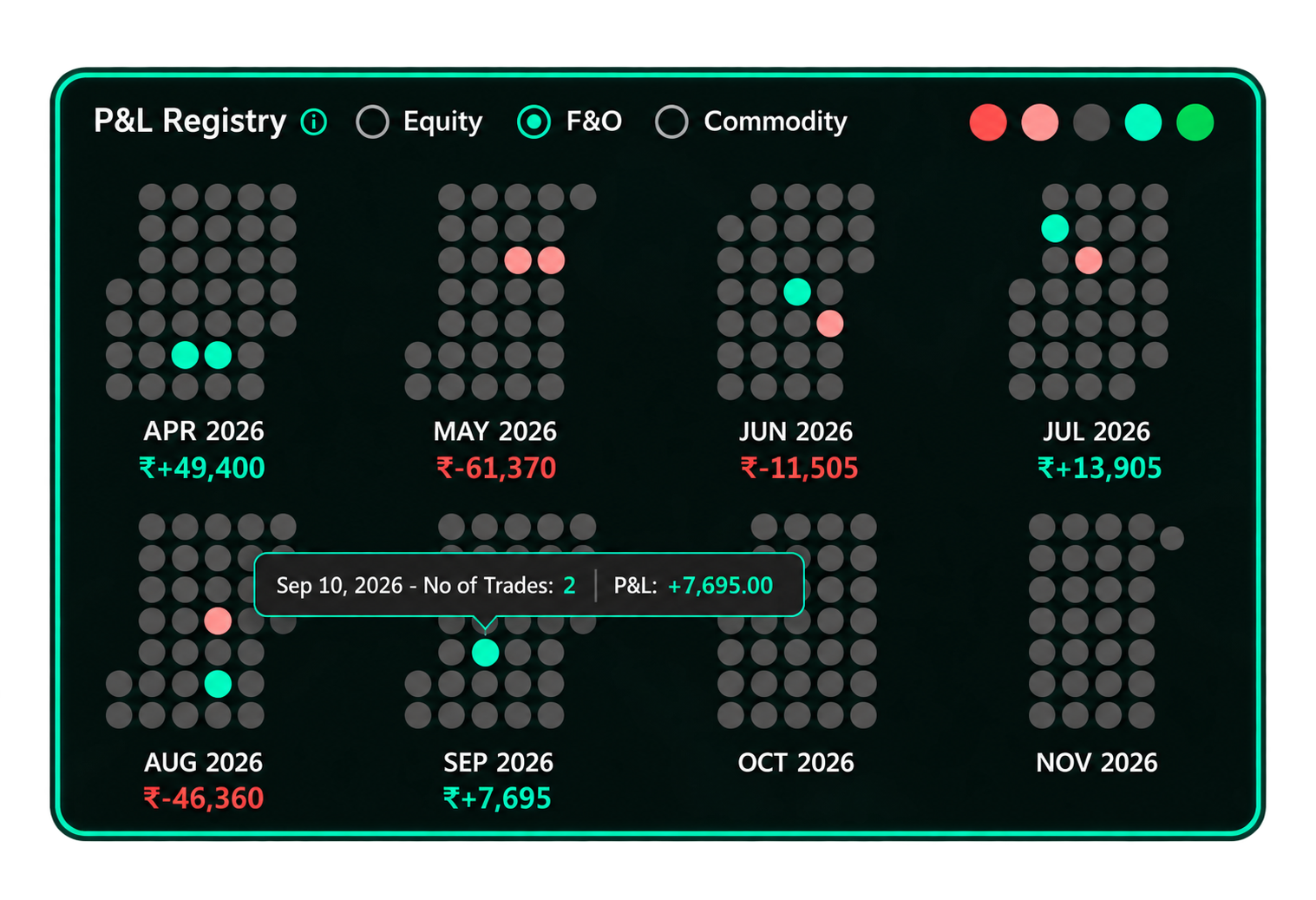This screenshot has height=900, width=1316.
Task: Click the No of Trades count in tooltip
Action: 569,586
